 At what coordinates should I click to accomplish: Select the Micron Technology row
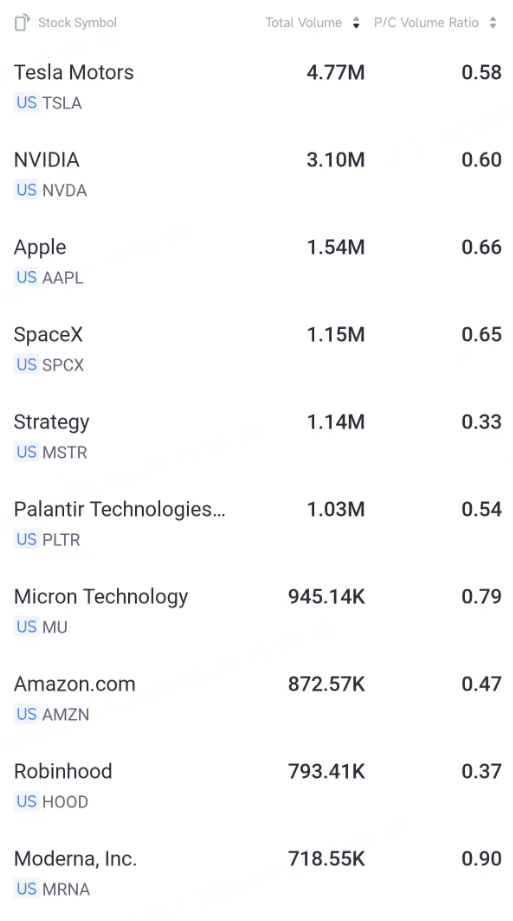[257, 611]
